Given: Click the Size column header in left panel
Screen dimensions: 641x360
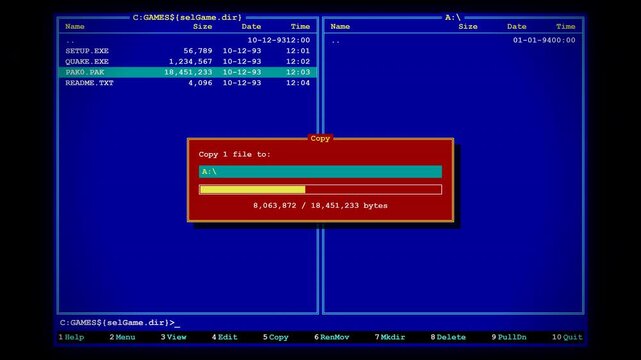Looking at the screenshot, I should [202, 26].
